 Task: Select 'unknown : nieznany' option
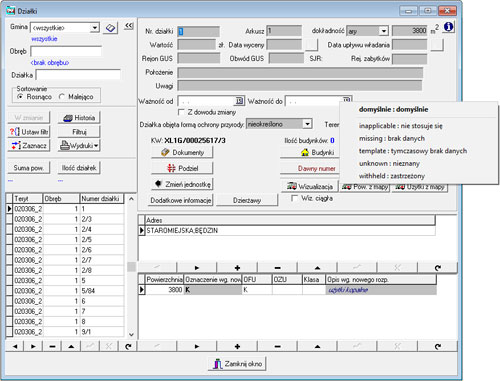coord(389,163)
